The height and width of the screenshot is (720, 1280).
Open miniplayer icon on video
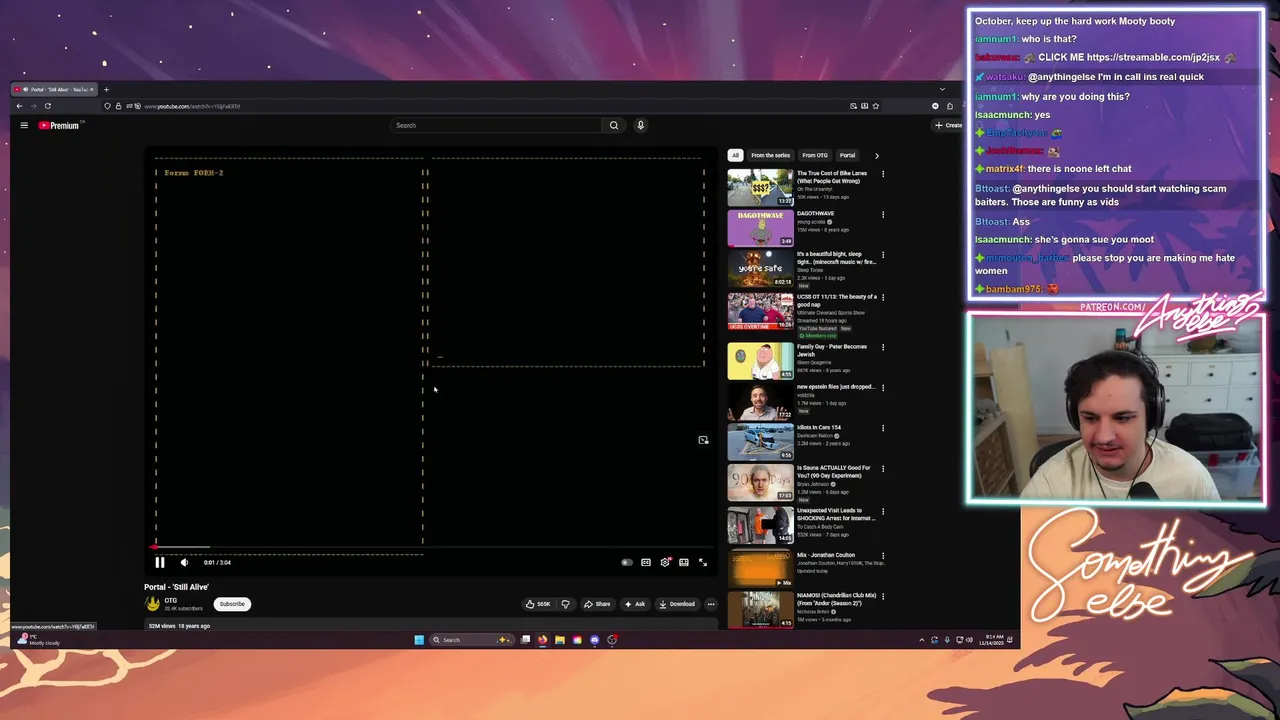[703, 440]
